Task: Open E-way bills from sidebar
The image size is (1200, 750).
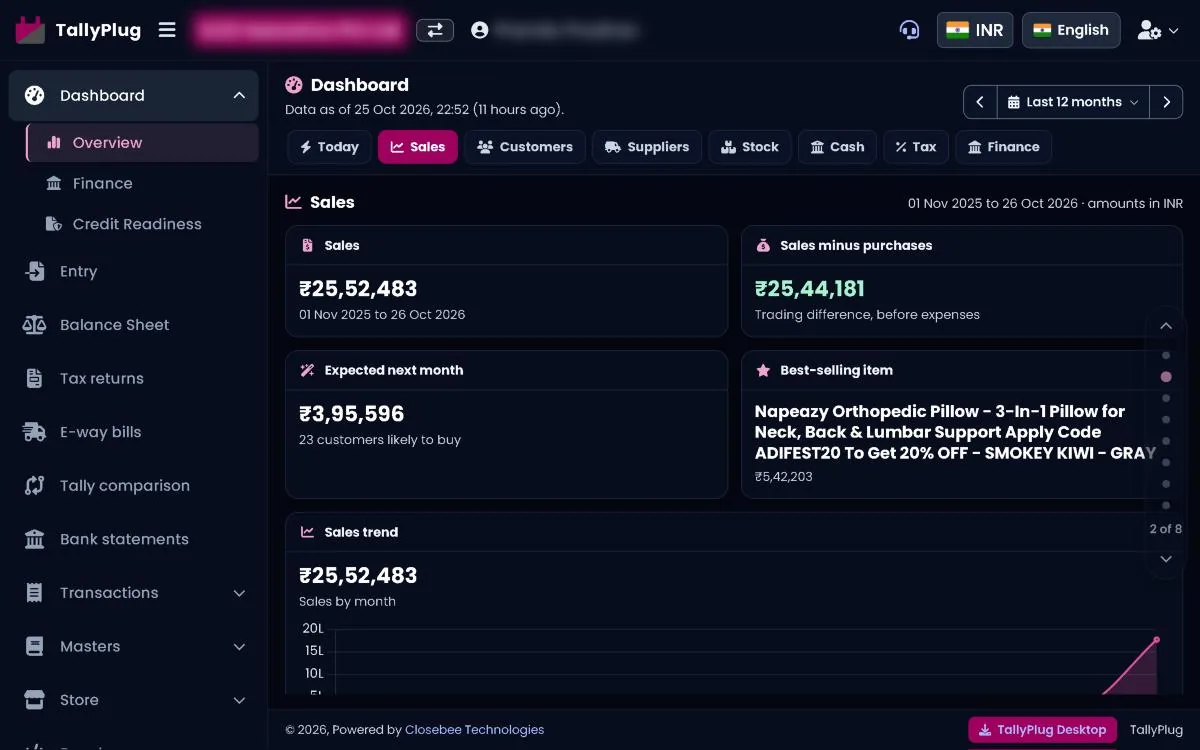Action: [133, 432]
